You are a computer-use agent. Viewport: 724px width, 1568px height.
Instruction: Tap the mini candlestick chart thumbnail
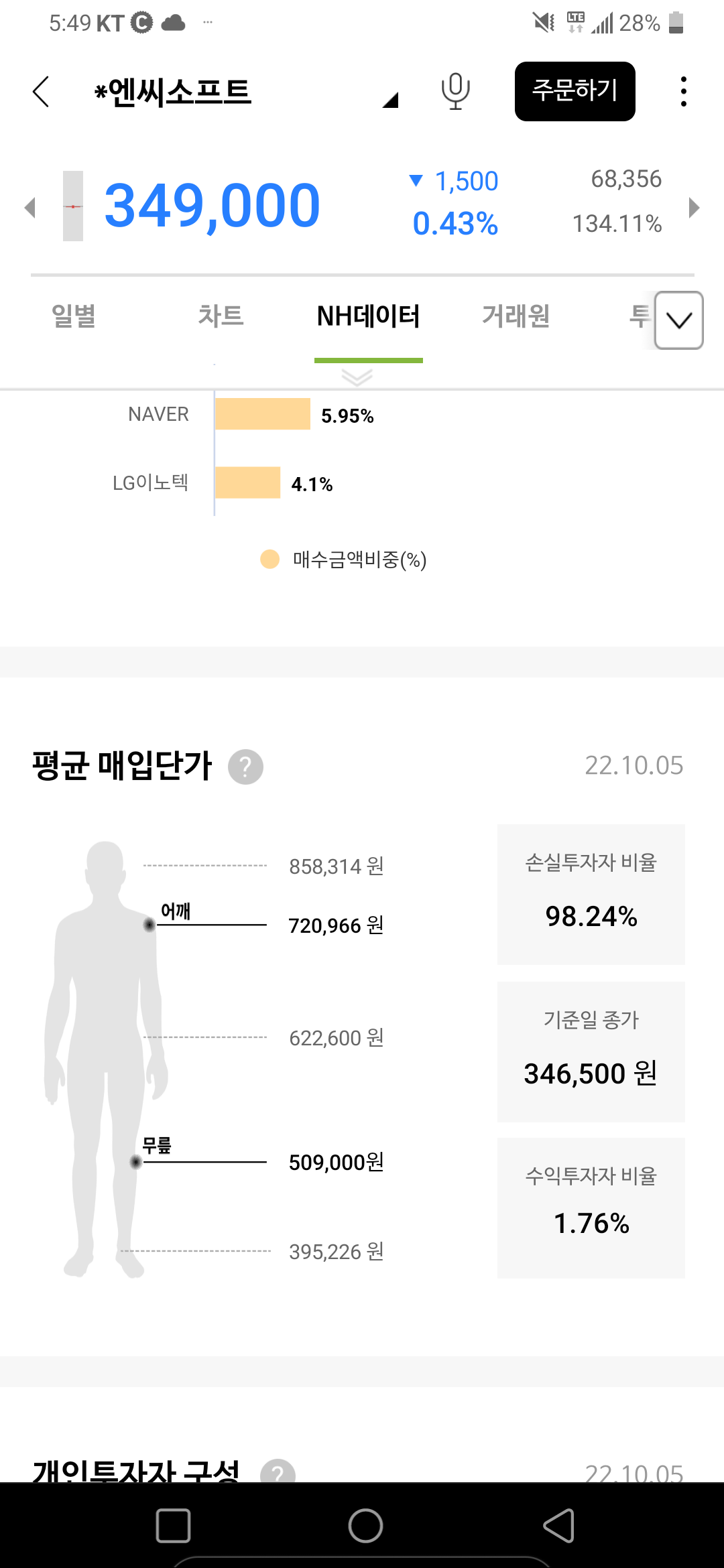click(x=73, y=206)
